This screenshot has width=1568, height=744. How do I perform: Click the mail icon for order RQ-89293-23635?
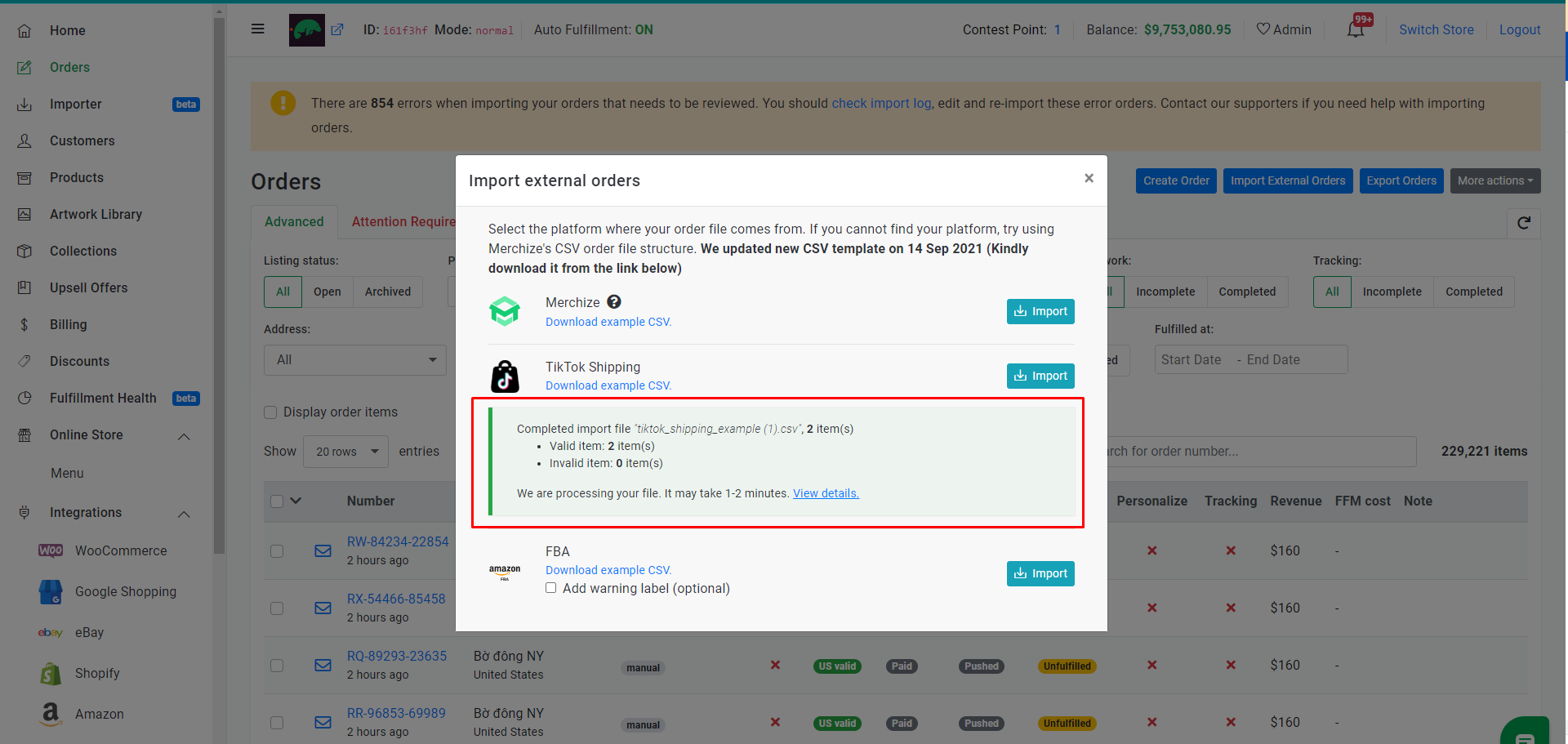click(323, 666)
